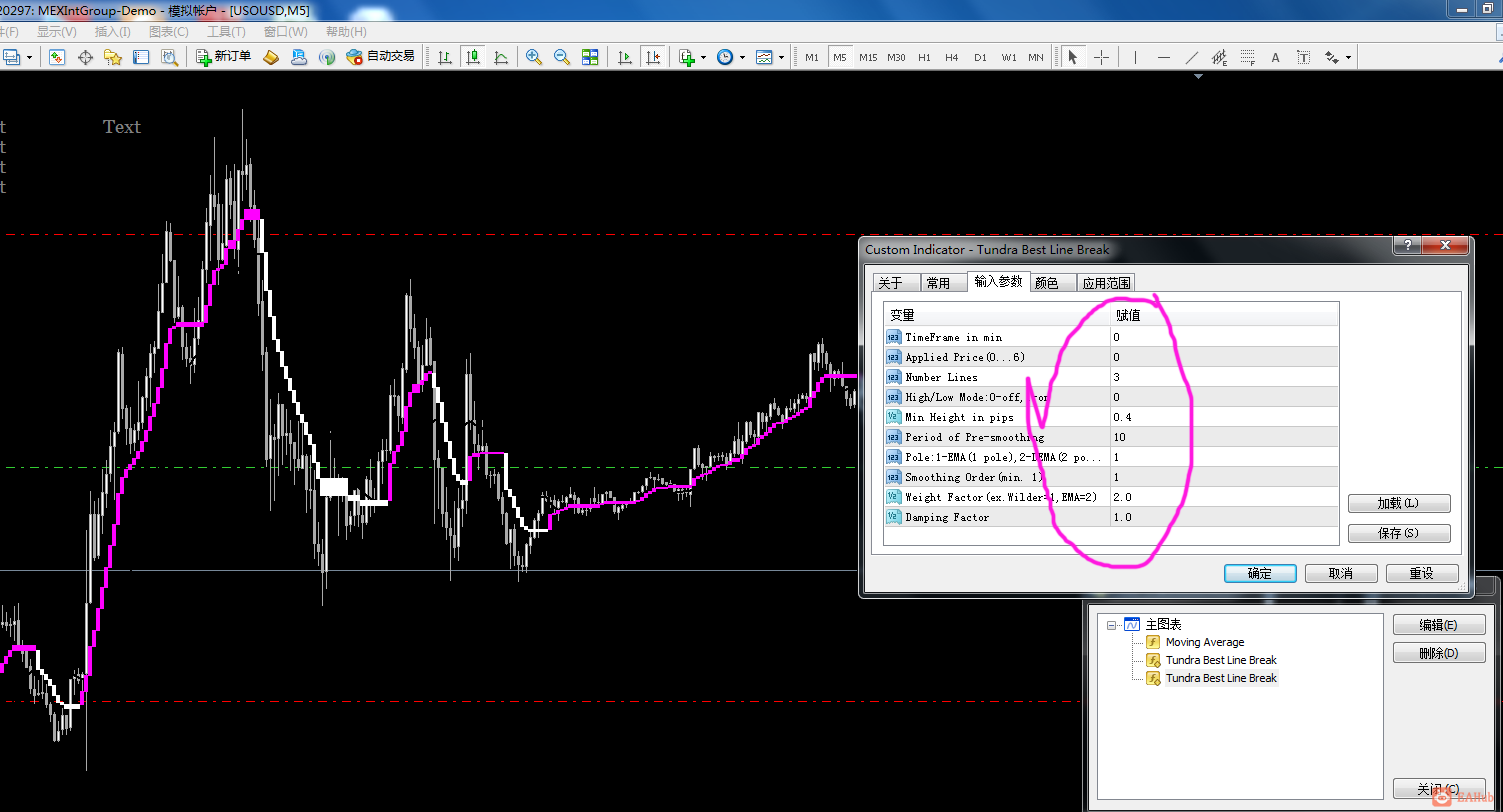Select the W1 timeframe
Viewport: 1503px width, 812px height.
(1009, 57)
